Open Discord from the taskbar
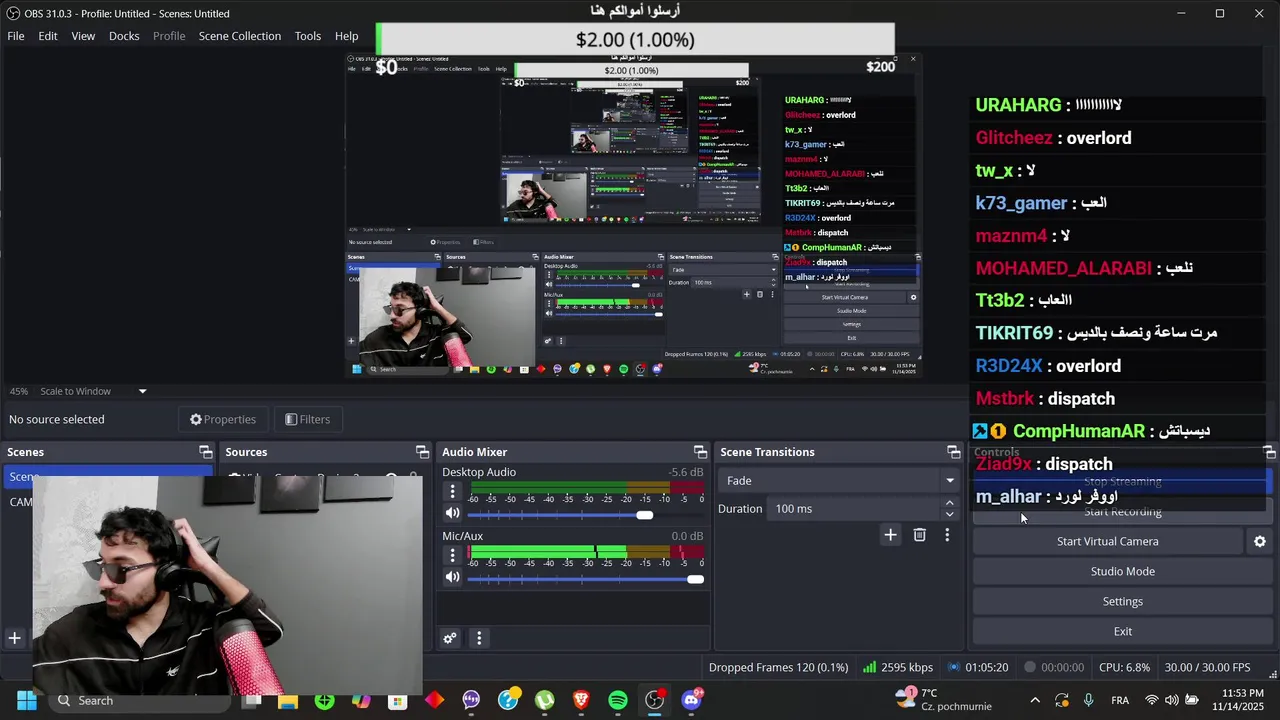The image size is (1280, 720). click(x=691, y=700)
